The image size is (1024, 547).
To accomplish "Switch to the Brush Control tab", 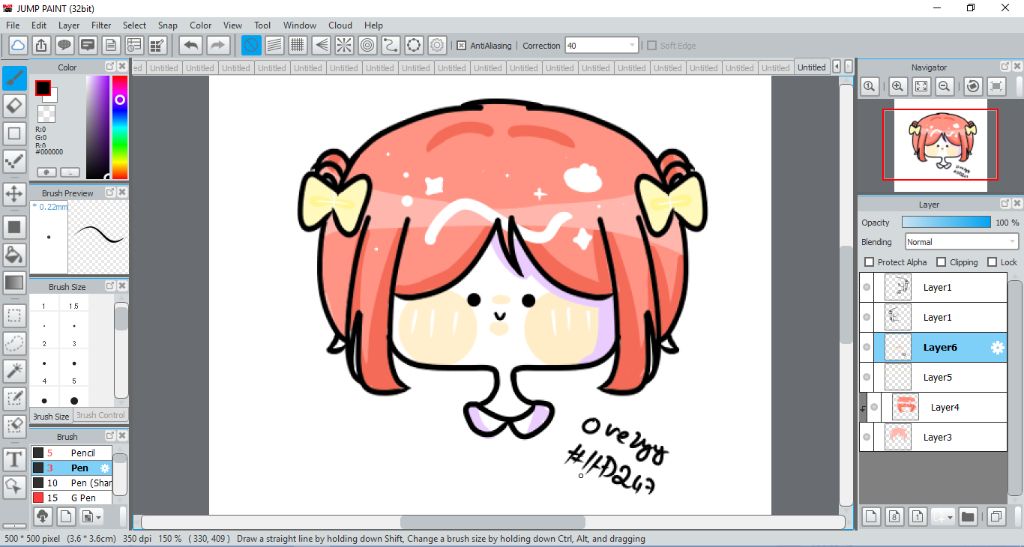I will [100, 415].
